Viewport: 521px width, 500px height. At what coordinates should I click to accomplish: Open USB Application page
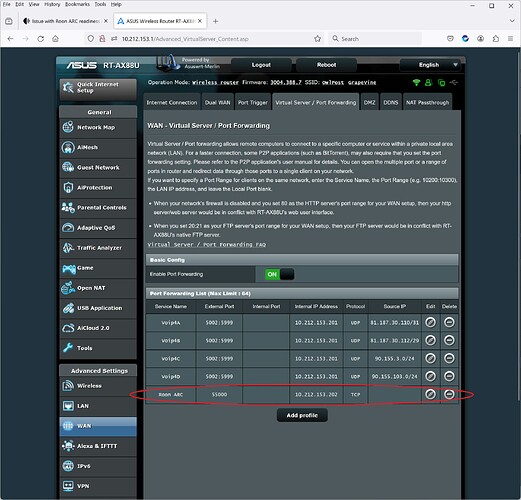point(98,308)
